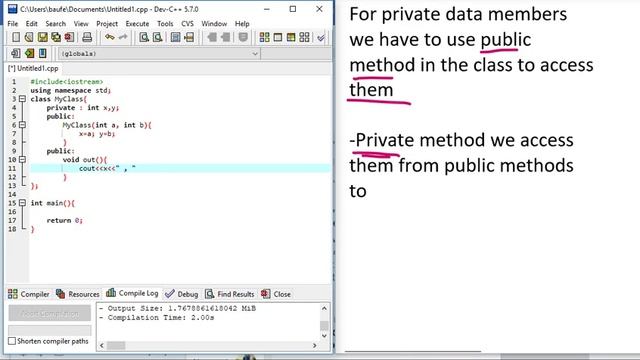Image resolution: width=640 pixels, height=360 pixels.
Task: Click the grayed Abort Compilation button
Action: (x=50, y=313)
